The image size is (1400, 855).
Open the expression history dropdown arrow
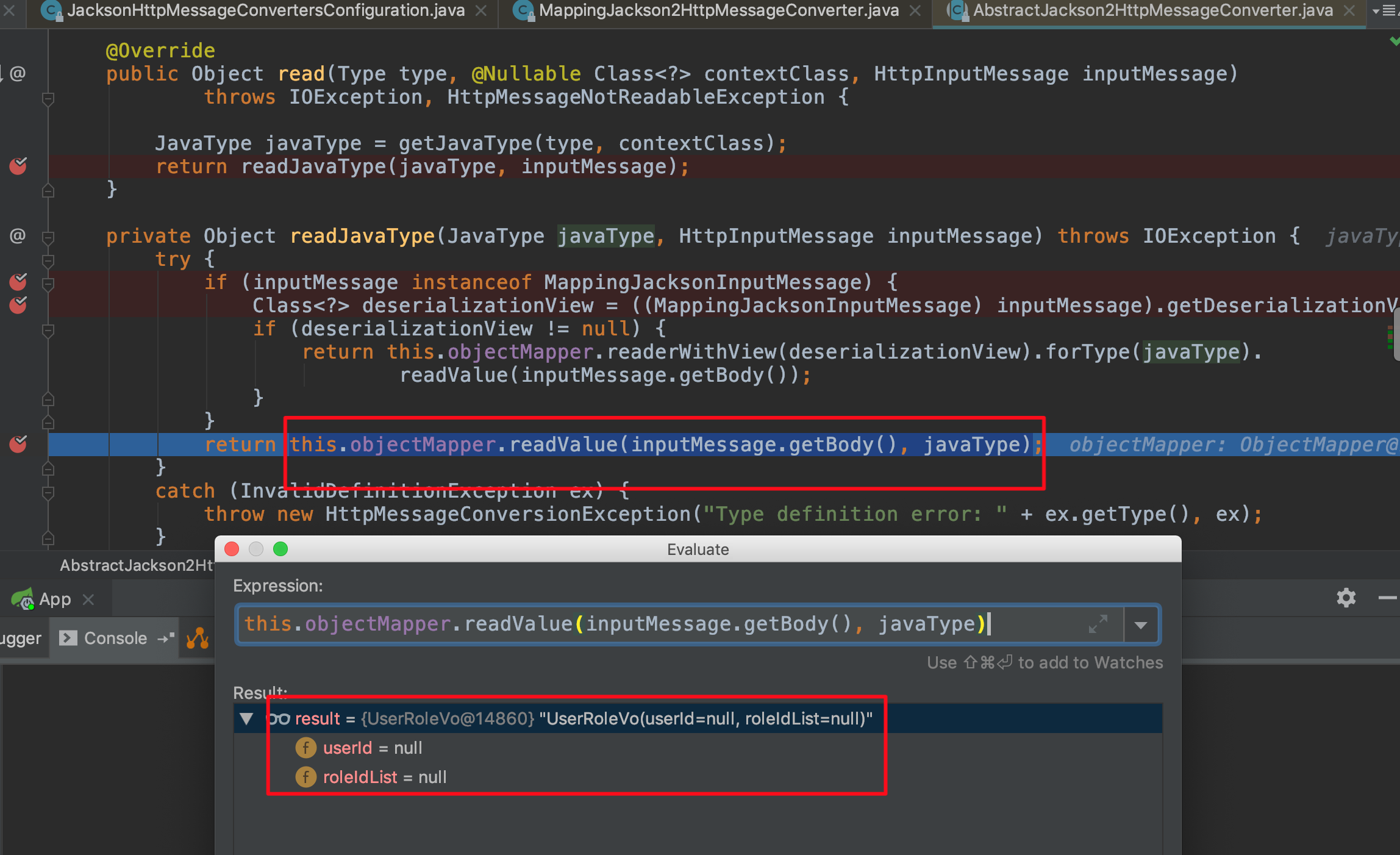click(1141, 624)
